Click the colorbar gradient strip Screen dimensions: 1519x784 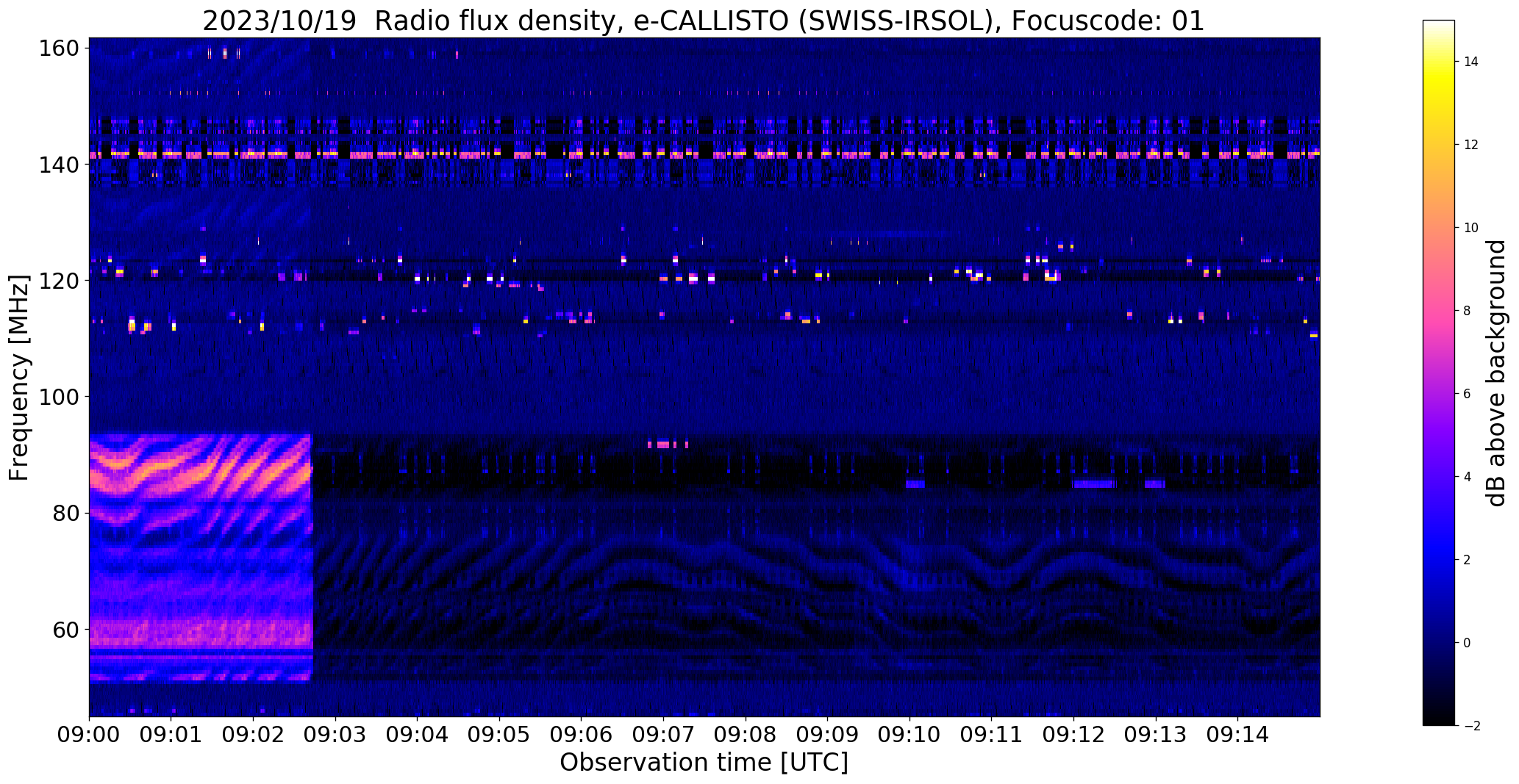(x=1439, y=373)
